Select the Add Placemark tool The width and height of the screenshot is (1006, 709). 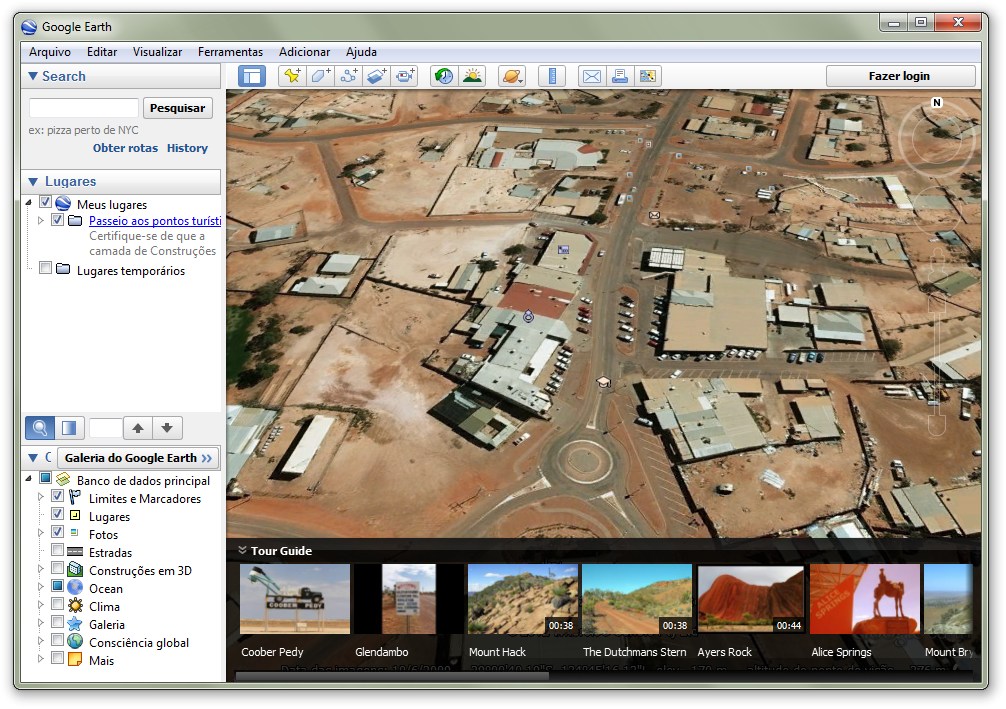click(291, 76)
